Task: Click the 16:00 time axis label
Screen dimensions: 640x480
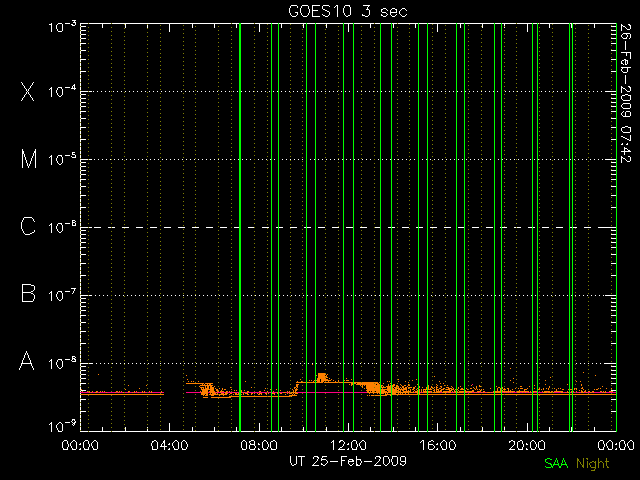Action: click(x=438, y=445)
